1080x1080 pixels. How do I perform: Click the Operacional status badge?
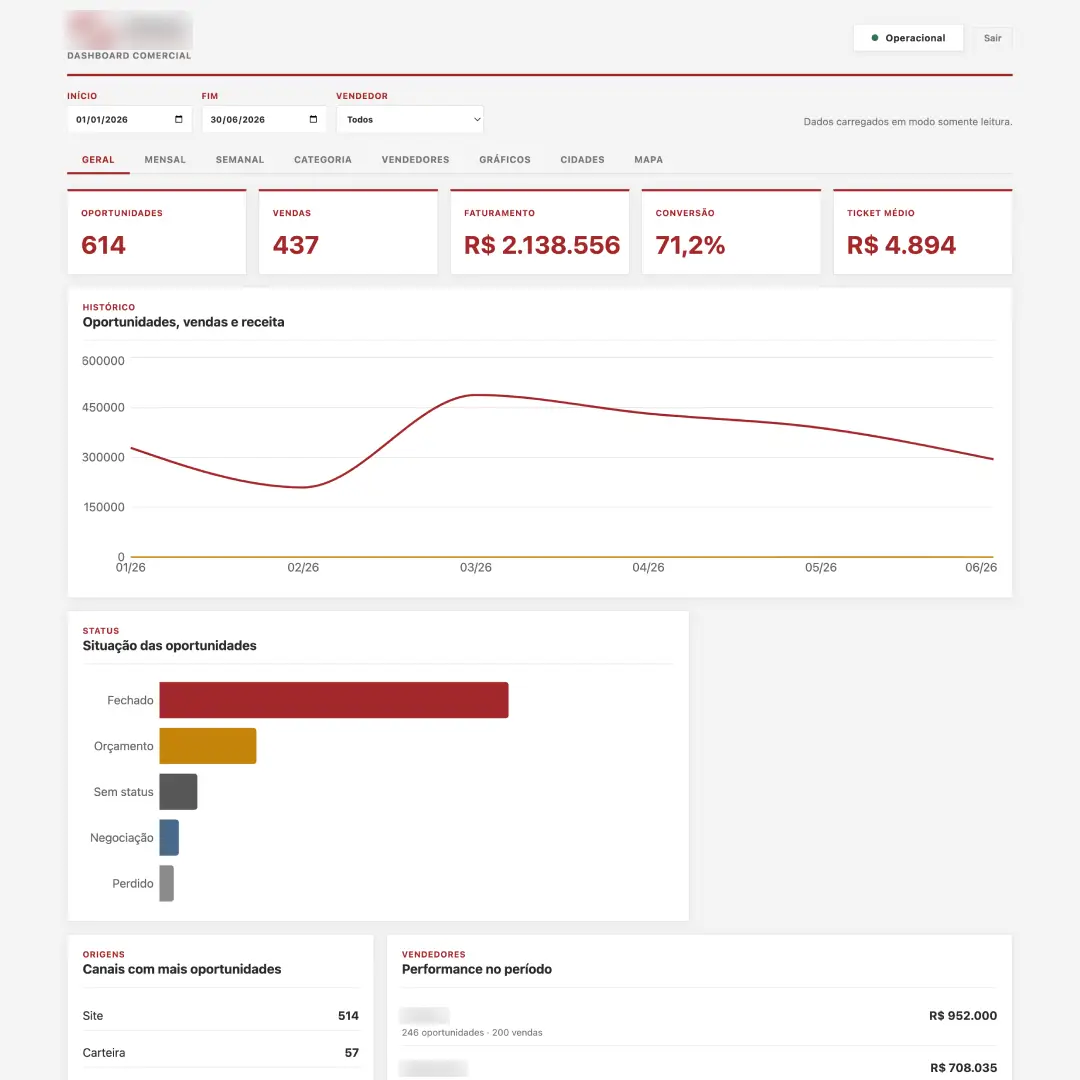pyautogui.click(x=908, y=38)
